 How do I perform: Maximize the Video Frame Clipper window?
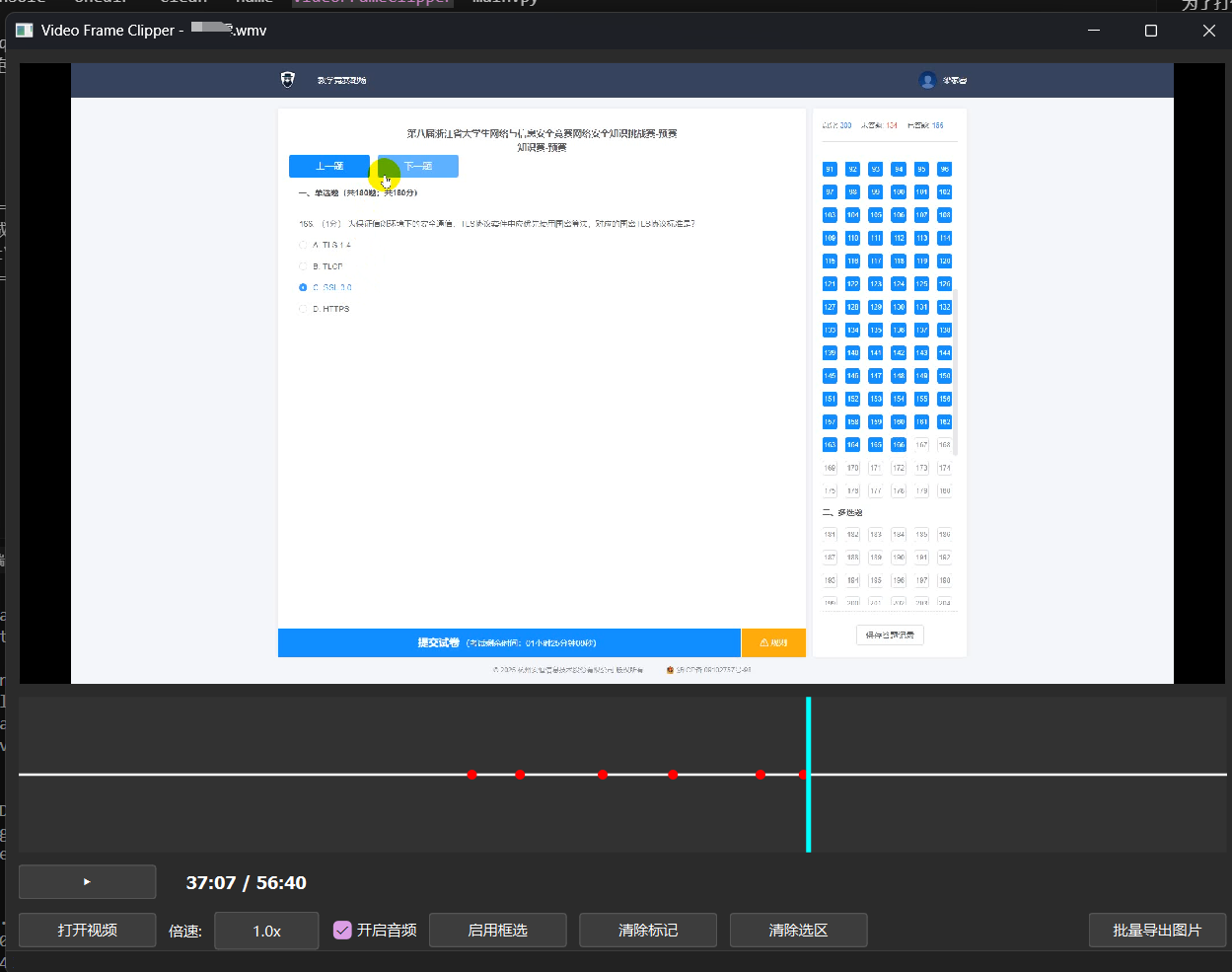point(1150,31)
